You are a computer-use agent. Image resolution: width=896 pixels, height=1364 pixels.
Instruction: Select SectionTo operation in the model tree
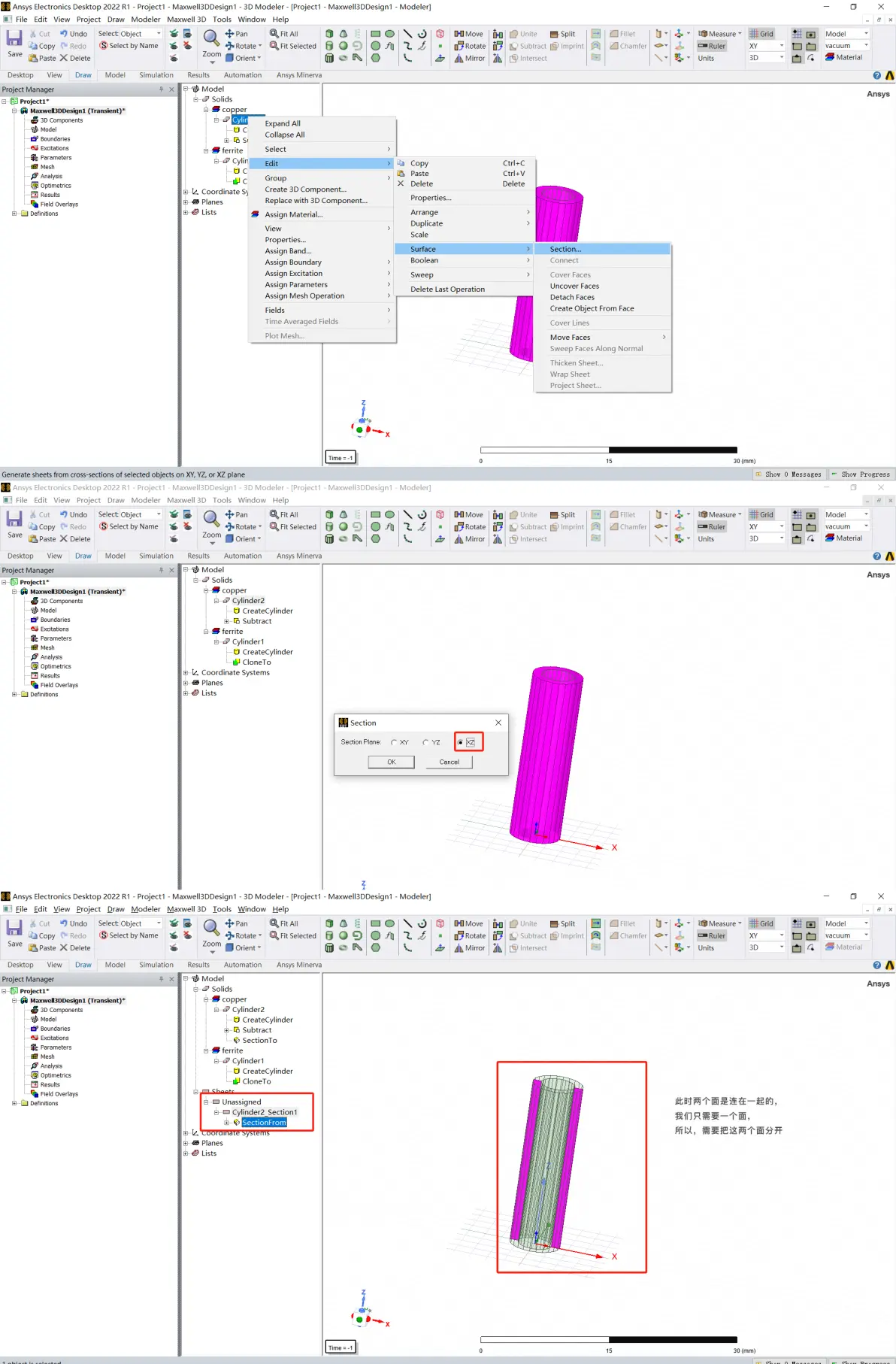(259, 1041)
